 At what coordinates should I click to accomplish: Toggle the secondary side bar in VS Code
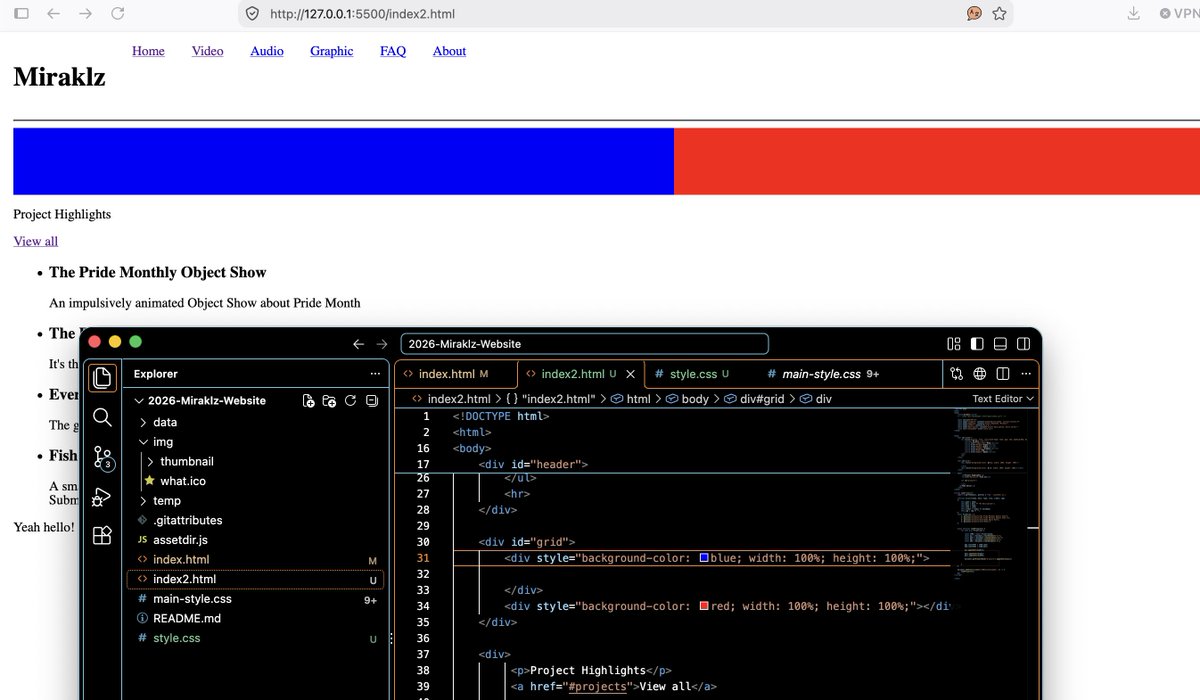[x=1023, y=344]
